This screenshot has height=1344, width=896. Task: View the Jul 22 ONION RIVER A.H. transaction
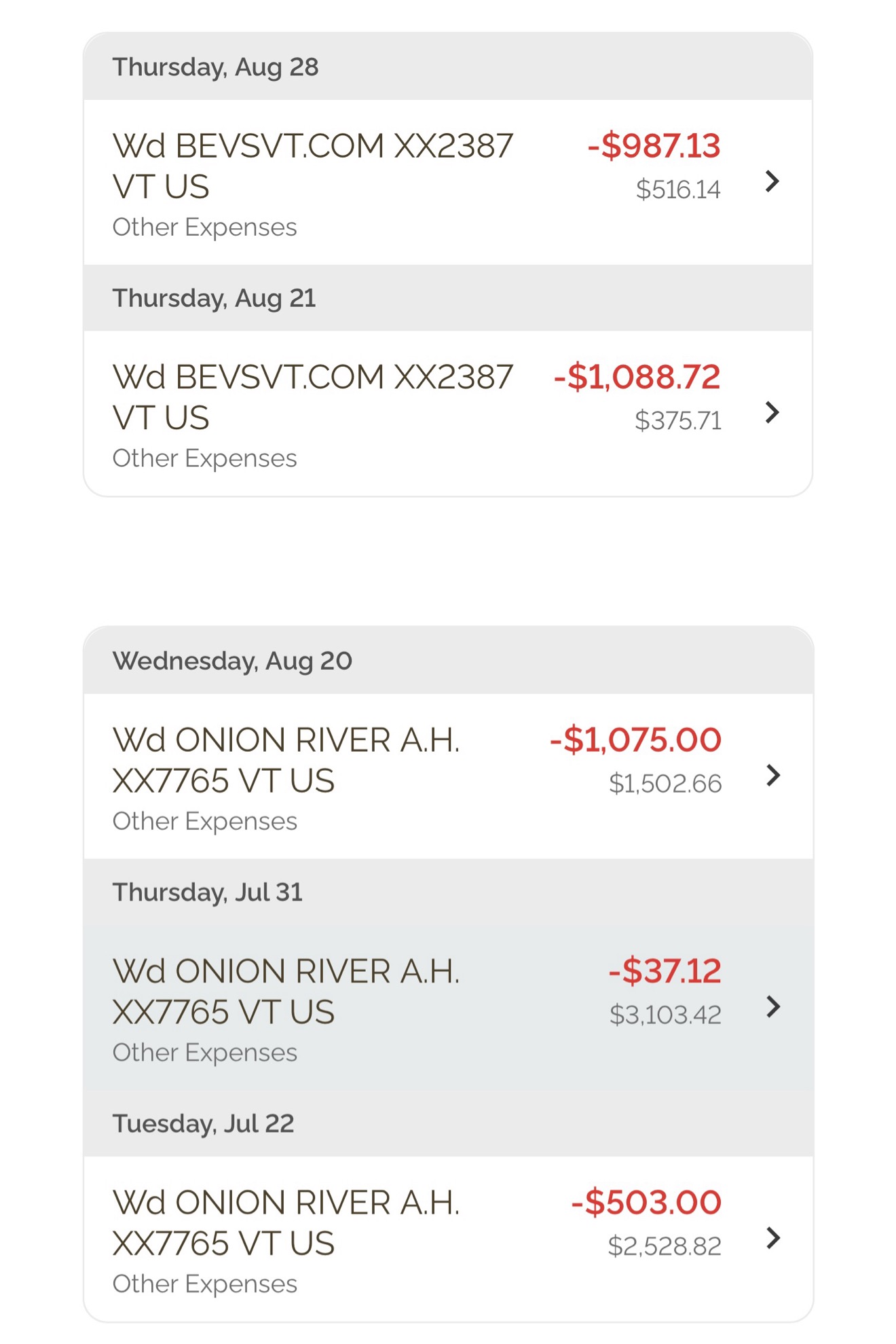[286, 1222]
